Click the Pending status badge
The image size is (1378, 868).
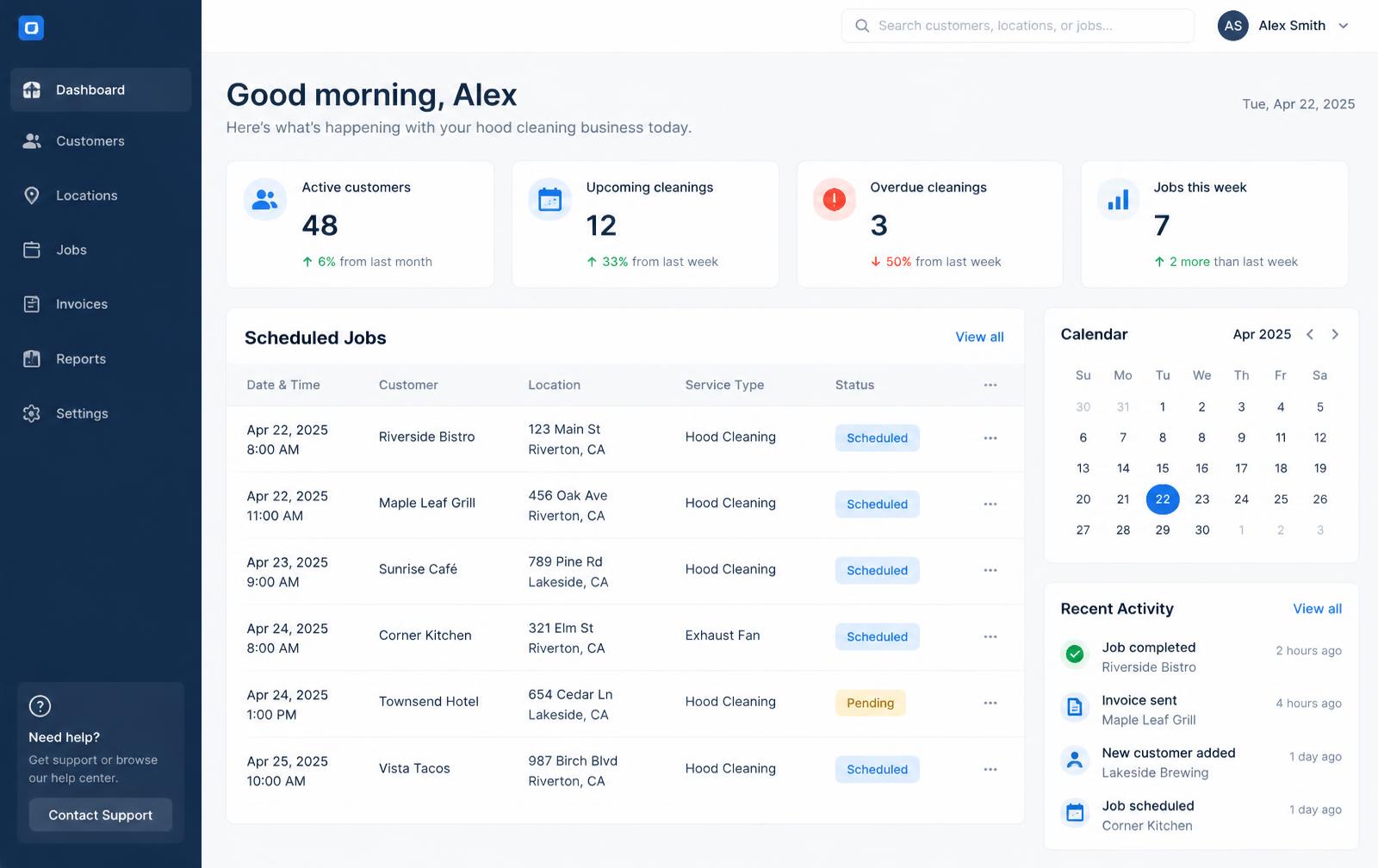click(x=870, y=703)
